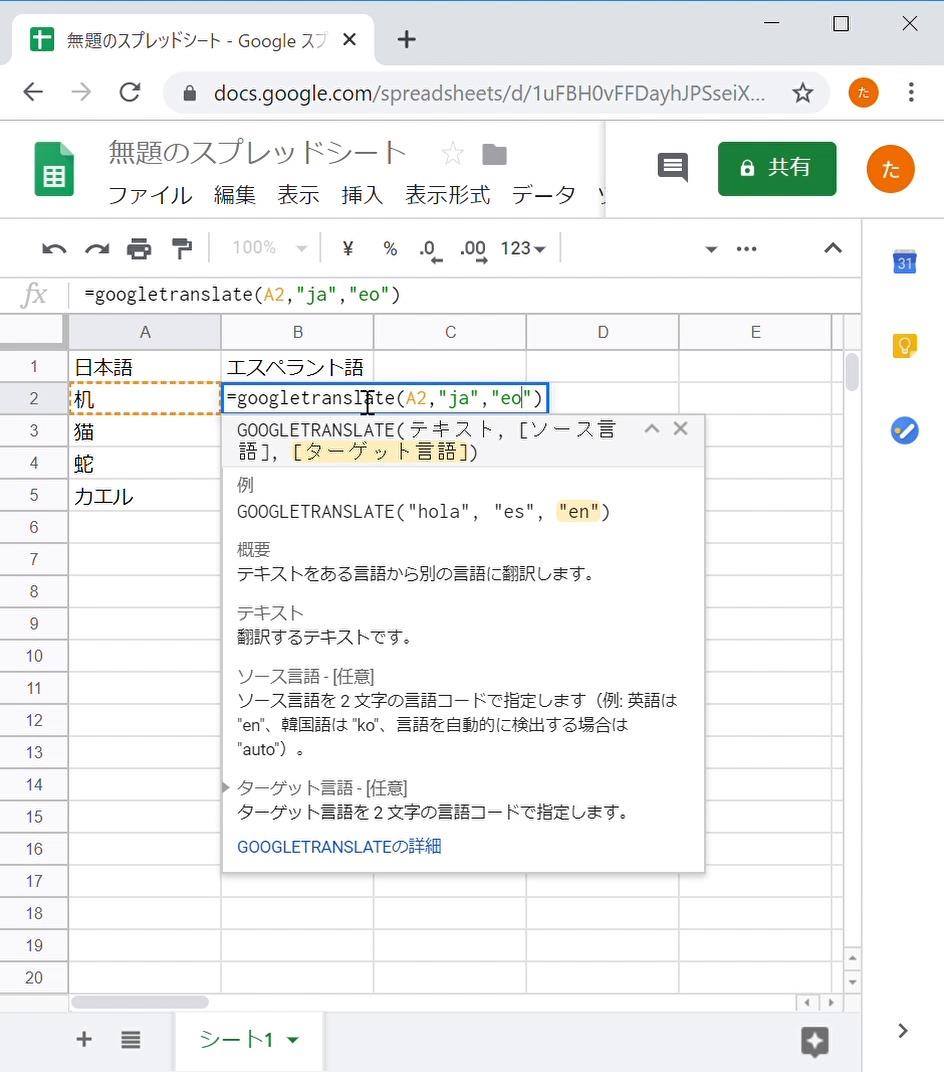Bookmark this page with star icon
This screenshot has width=944, height=1072.
[803, 92]
